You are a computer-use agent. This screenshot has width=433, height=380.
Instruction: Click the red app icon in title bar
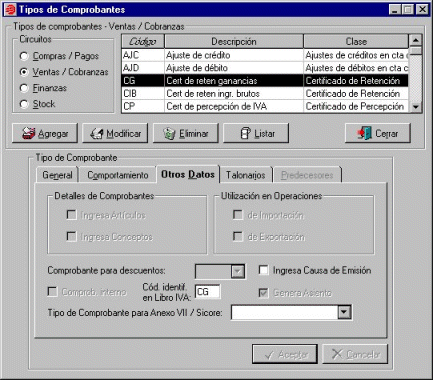(10, 9)
